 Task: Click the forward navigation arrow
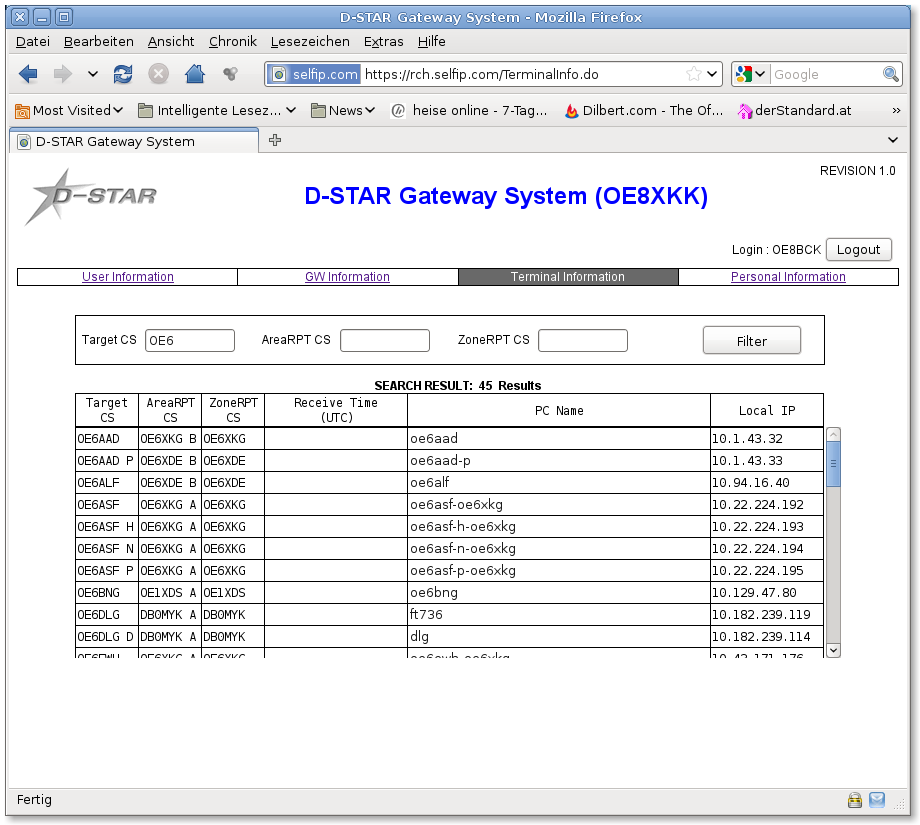click(x=63, y=74)
